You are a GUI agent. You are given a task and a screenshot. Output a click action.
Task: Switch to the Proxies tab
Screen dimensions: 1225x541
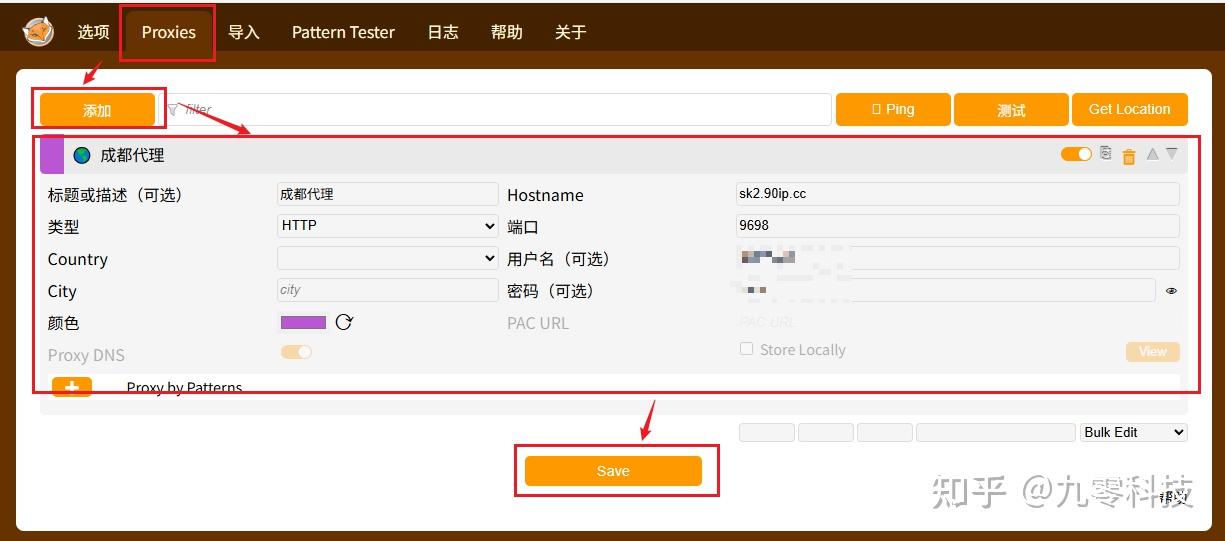[168, 32]
